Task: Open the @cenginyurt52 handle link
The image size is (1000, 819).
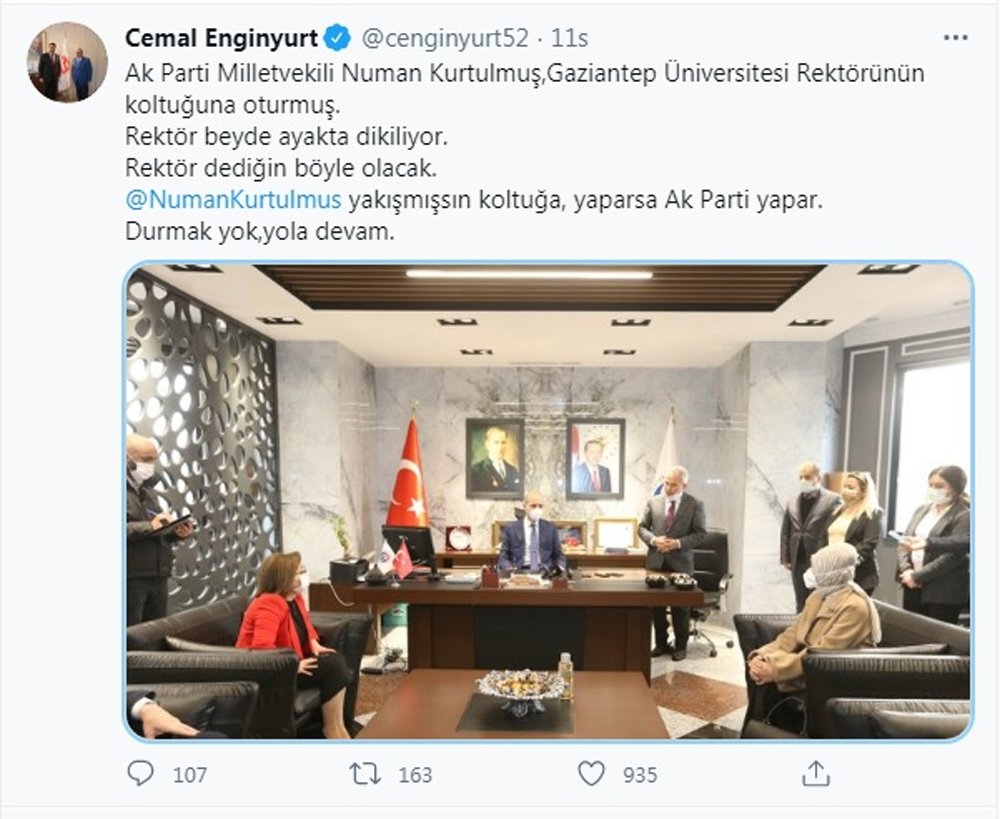Action: click(x=445, y=38)
